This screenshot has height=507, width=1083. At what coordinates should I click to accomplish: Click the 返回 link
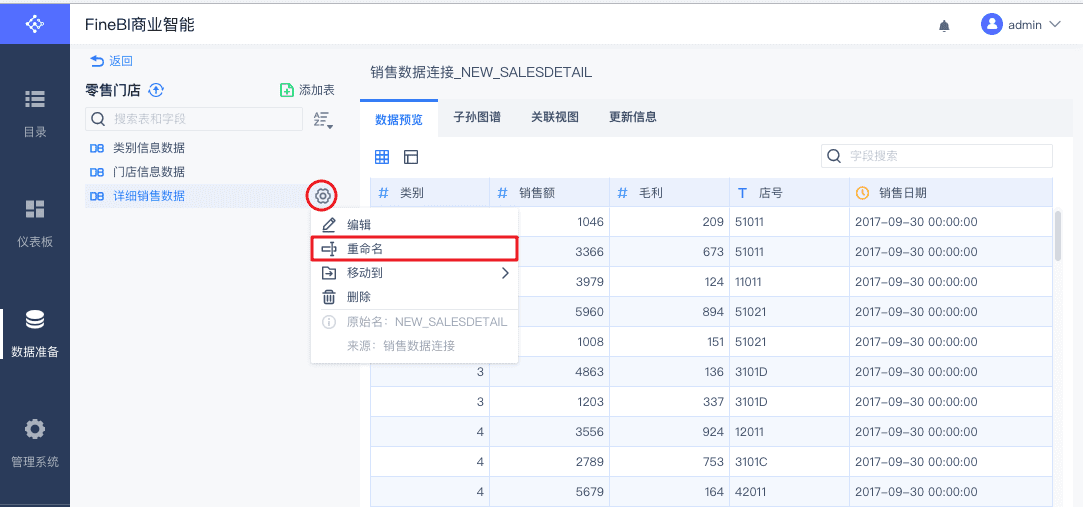tap(111, 61)
